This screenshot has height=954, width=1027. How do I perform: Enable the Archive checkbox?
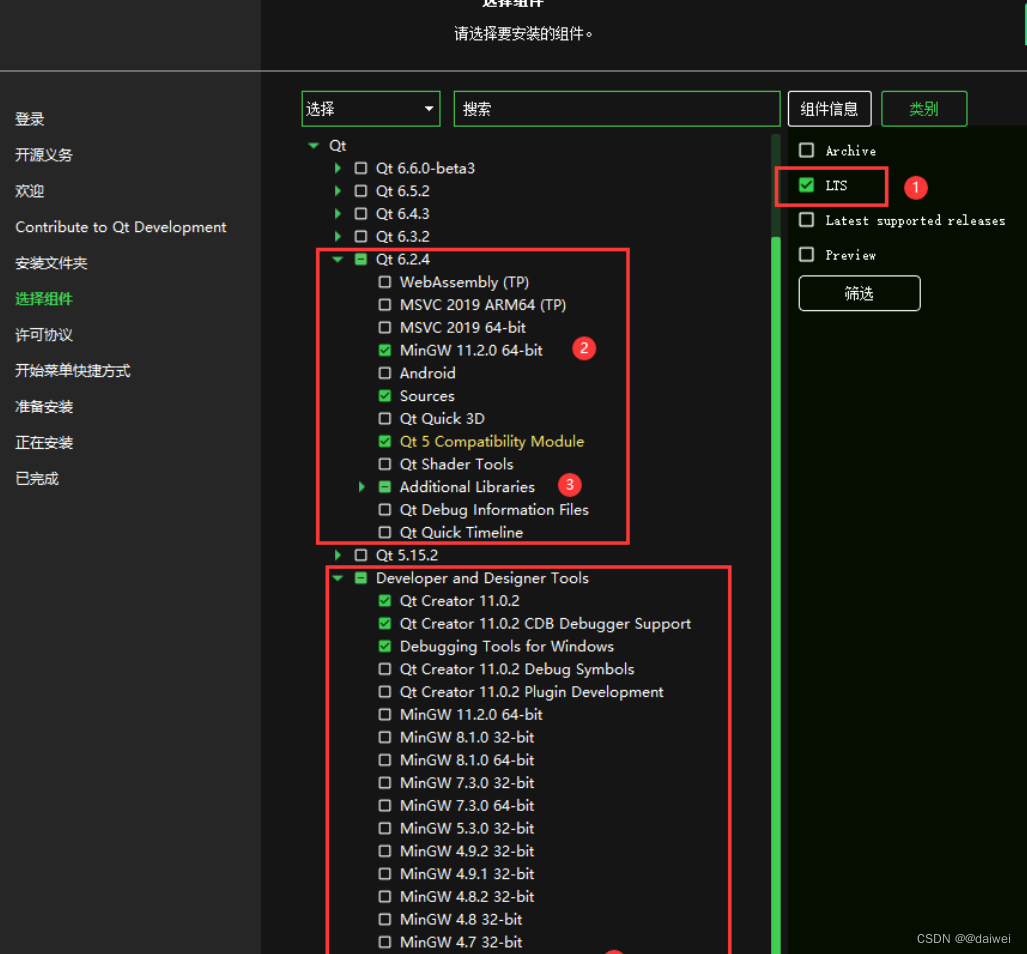coord(806,151)
